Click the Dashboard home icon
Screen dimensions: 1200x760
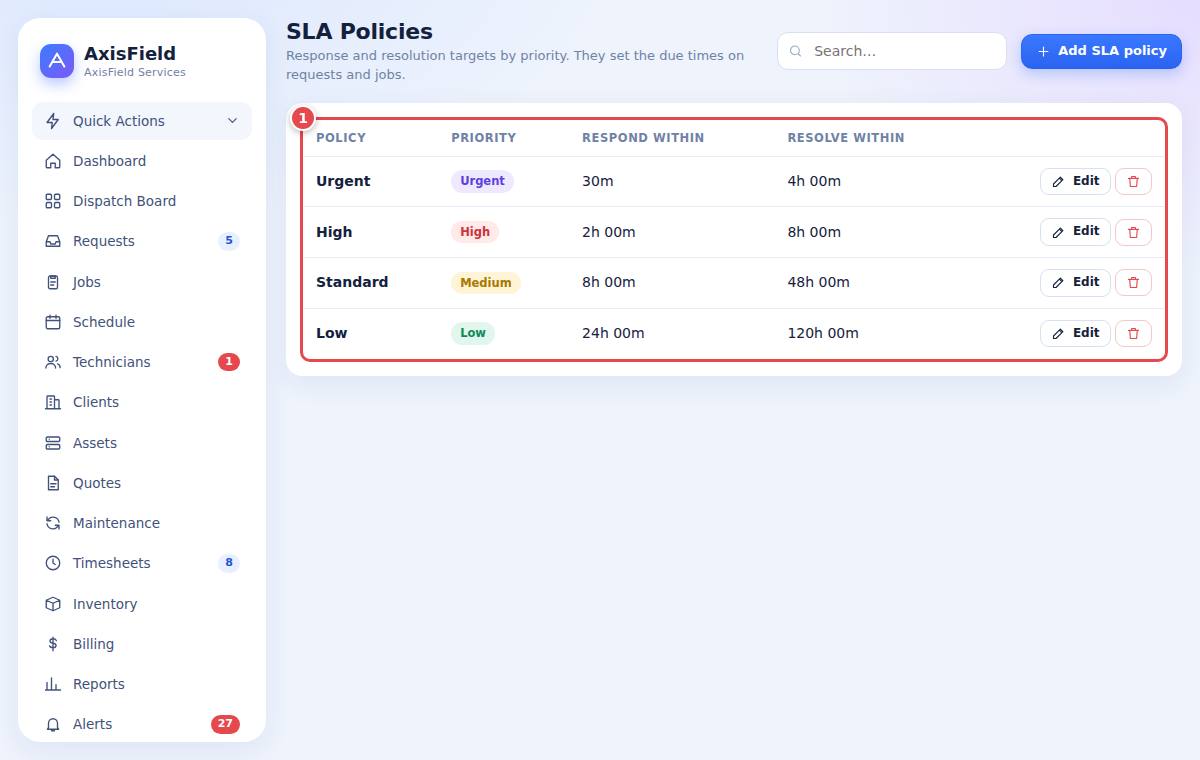(x=53, y=161)
